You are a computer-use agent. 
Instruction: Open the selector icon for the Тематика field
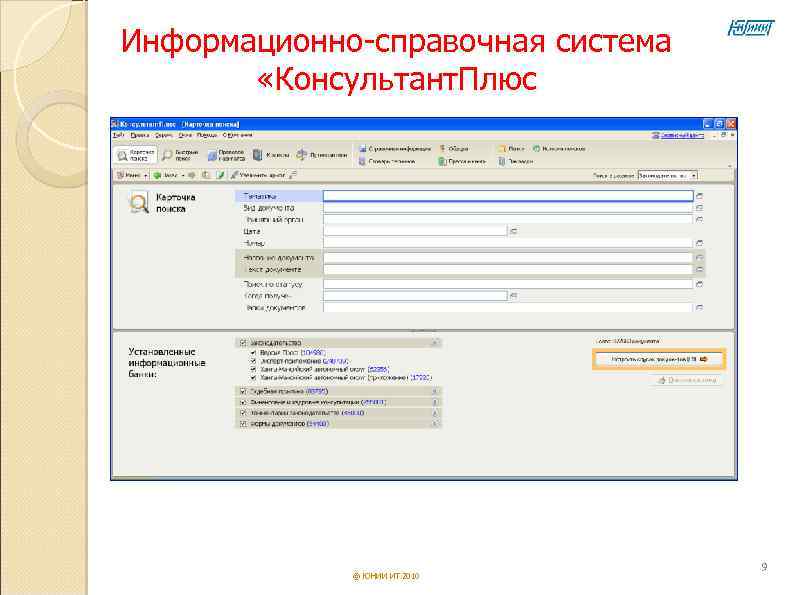(x=700, y=196)
